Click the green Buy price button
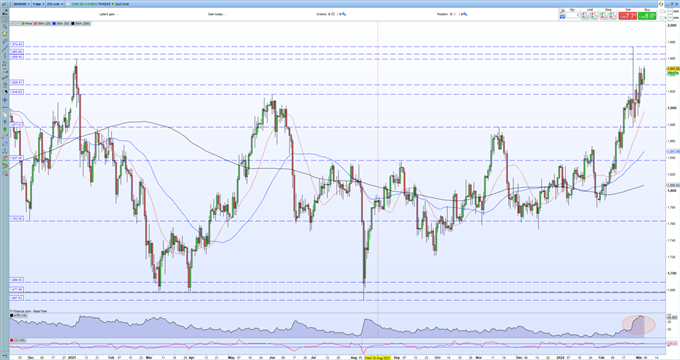Viewport: 680px width, 360px height. 647,16
